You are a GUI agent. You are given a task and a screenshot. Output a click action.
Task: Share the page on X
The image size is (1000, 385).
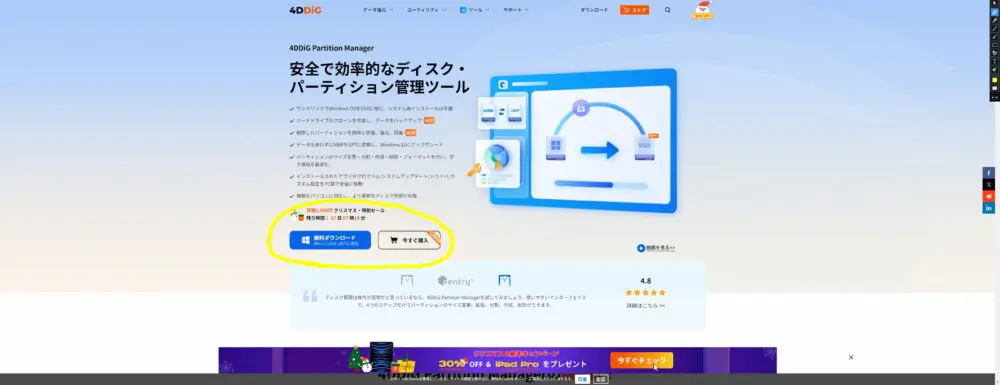[989, 184]
